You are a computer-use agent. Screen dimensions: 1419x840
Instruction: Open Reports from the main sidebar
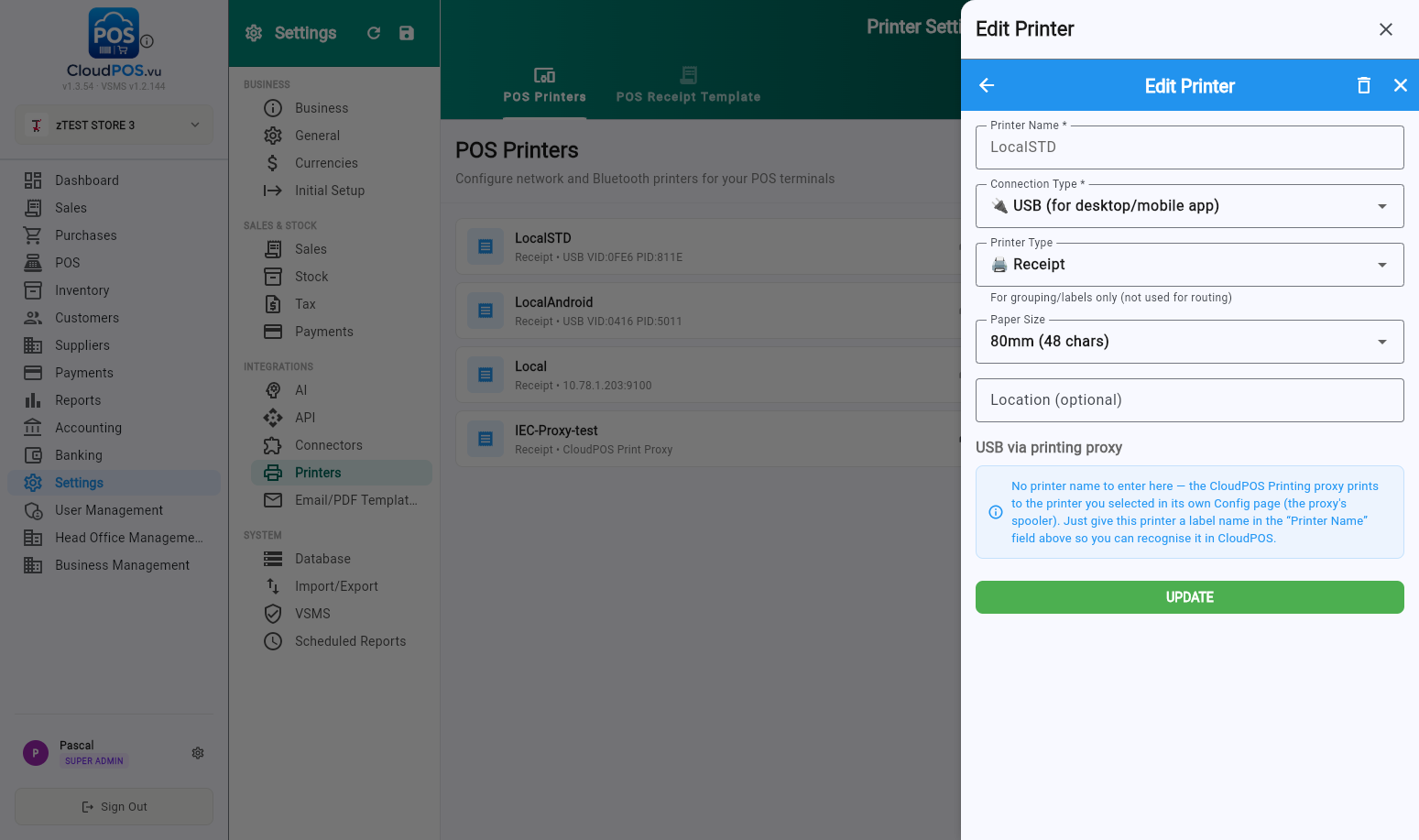point(114,400)
